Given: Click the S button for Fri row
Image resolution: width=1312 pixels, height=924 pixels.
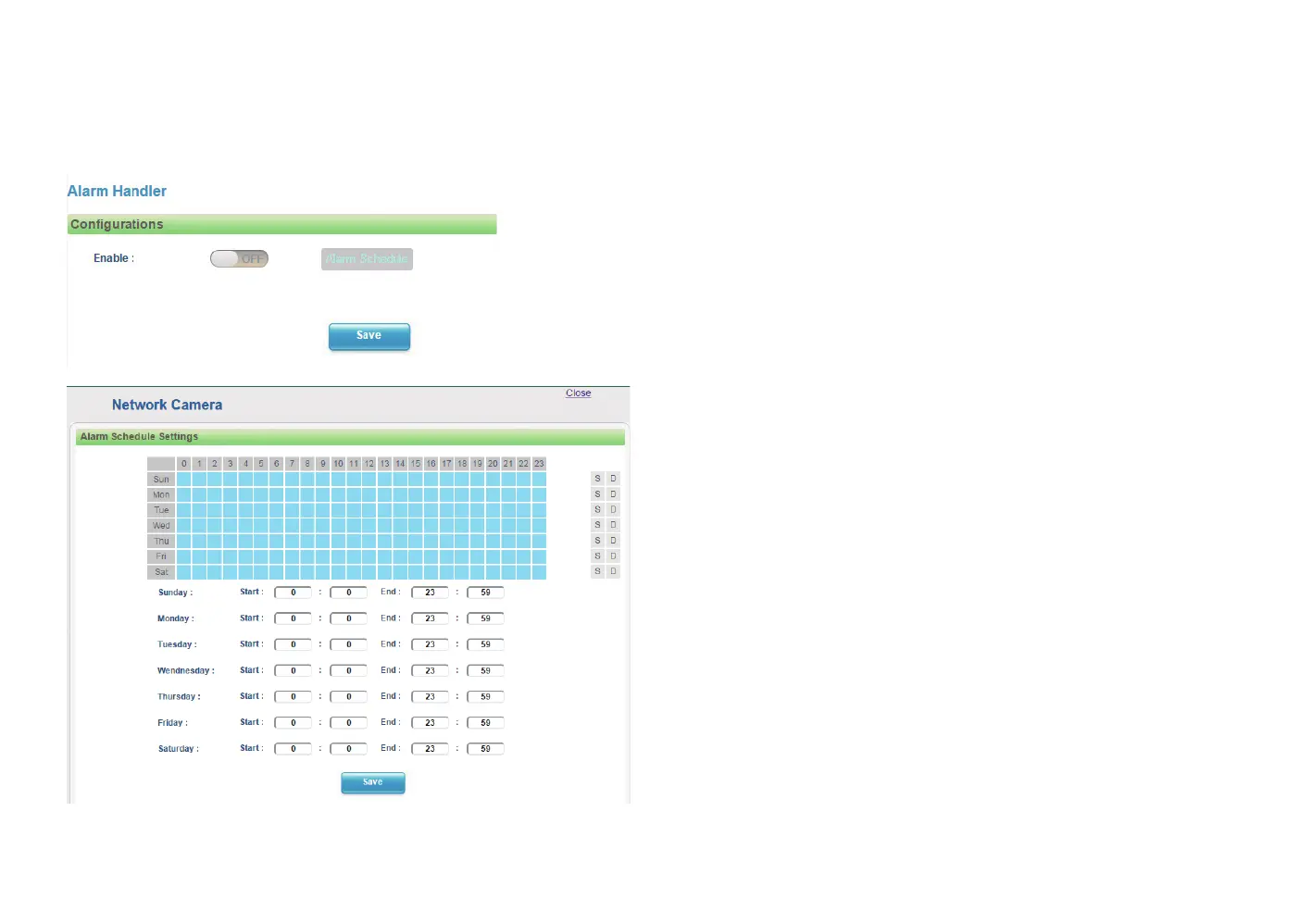Looking at the screenshot, I should pos(597,556).
